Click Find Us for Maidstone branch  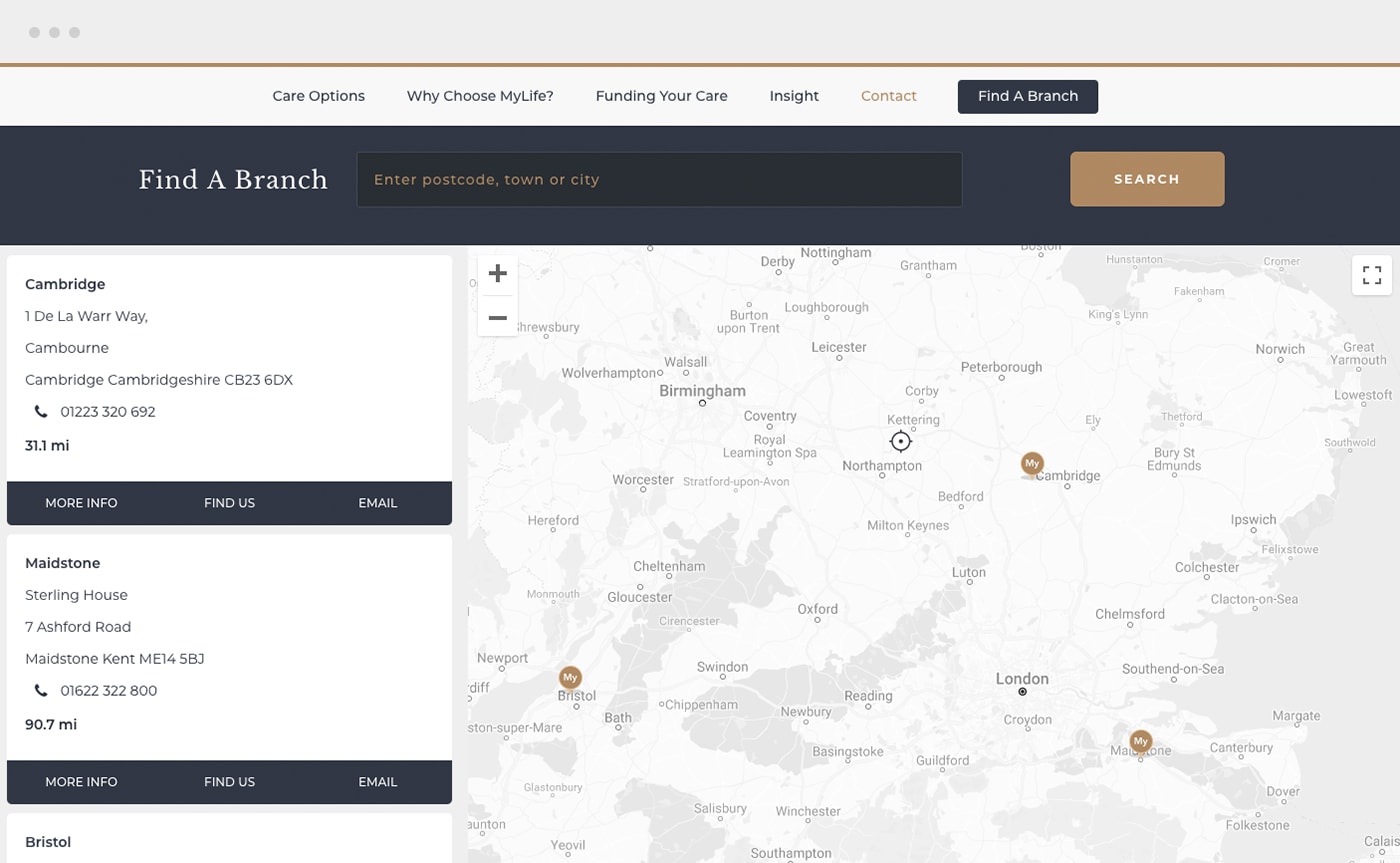tap(229, 782)
